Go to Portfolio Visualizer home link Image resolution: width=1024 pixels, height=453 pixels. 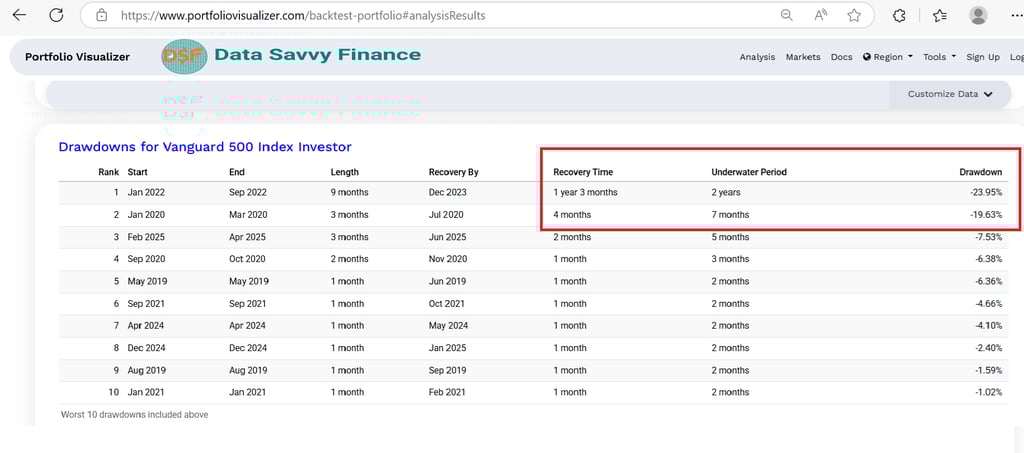click(x=77, y=57)
